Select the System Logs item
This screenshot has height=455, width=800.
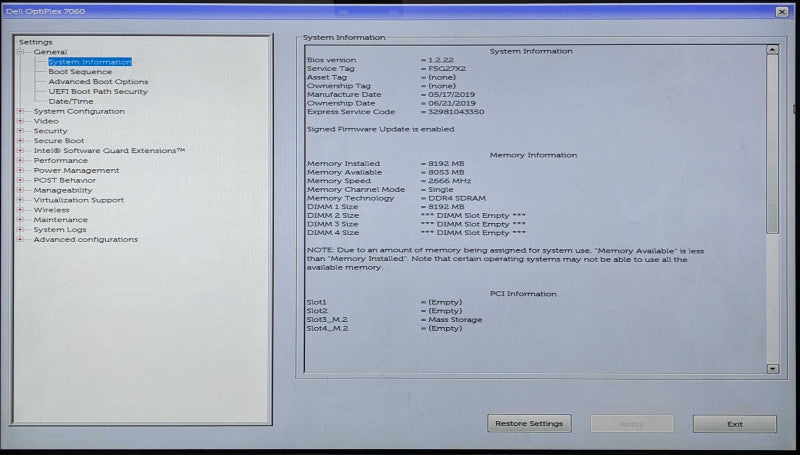60,230
